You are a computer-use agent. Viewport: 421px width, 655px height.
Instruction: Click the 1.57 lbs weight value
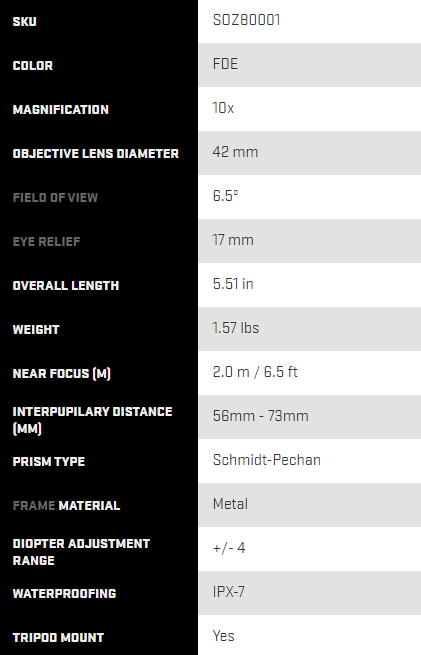(236, 328)
